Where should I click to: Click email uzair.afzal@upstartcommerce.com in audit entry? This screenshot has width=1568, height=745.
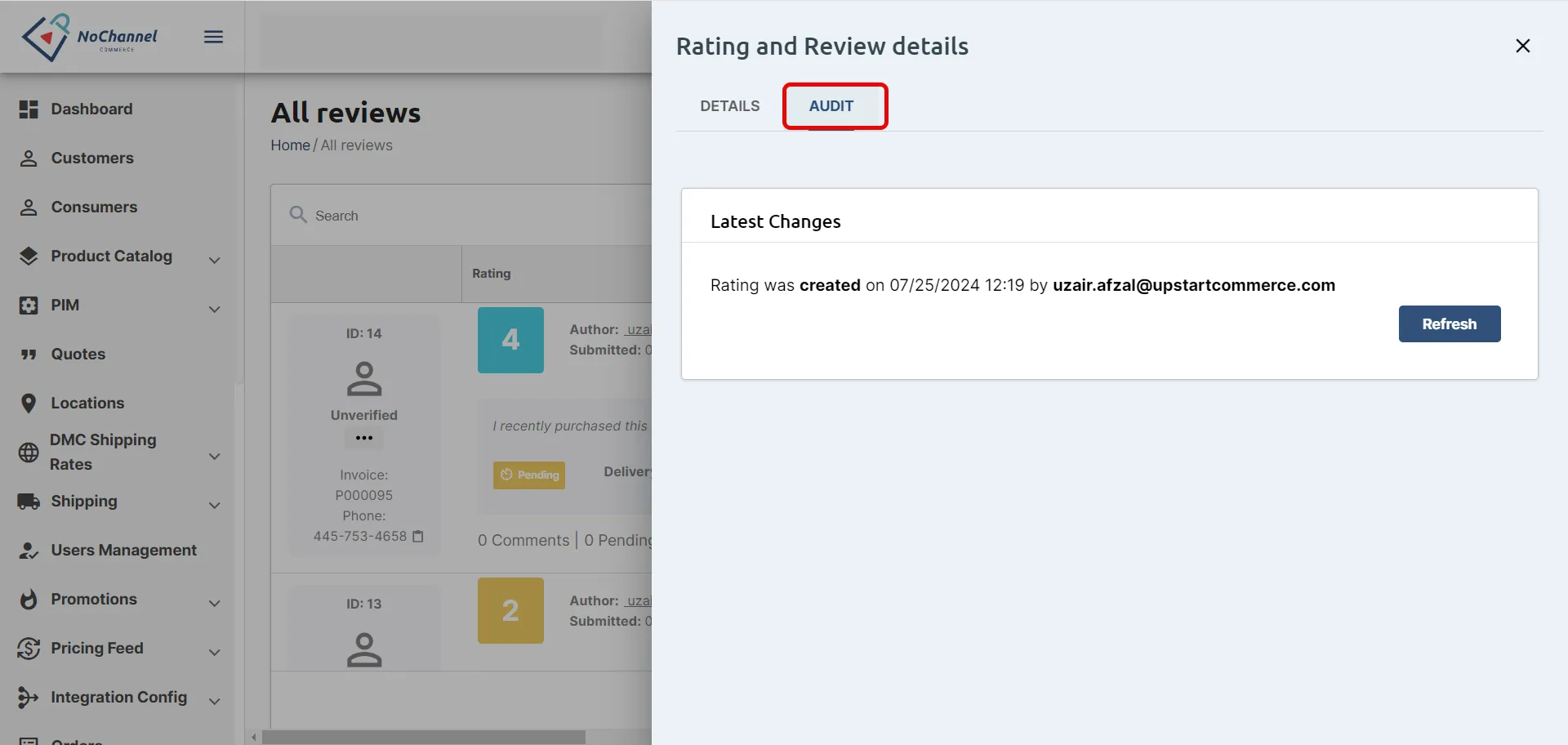point(1194,285)
